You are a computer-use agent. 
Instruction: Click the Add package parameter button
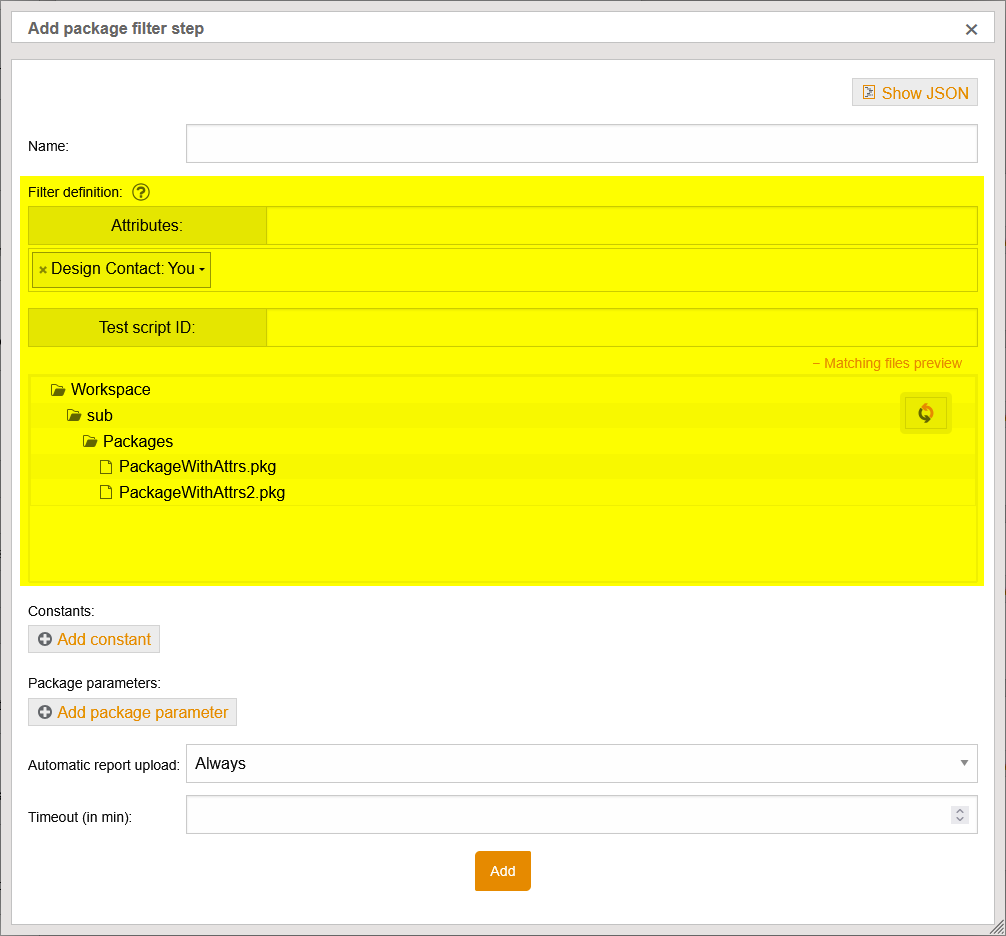click(x=132, y=712)
